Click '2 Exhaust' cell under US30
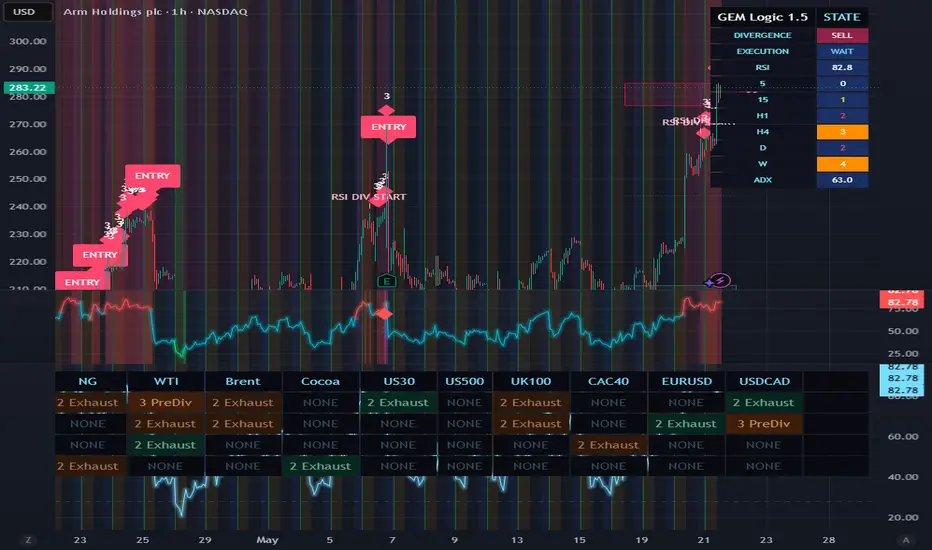The width and height of the screenshot is (932, 550). click(398, 403)
